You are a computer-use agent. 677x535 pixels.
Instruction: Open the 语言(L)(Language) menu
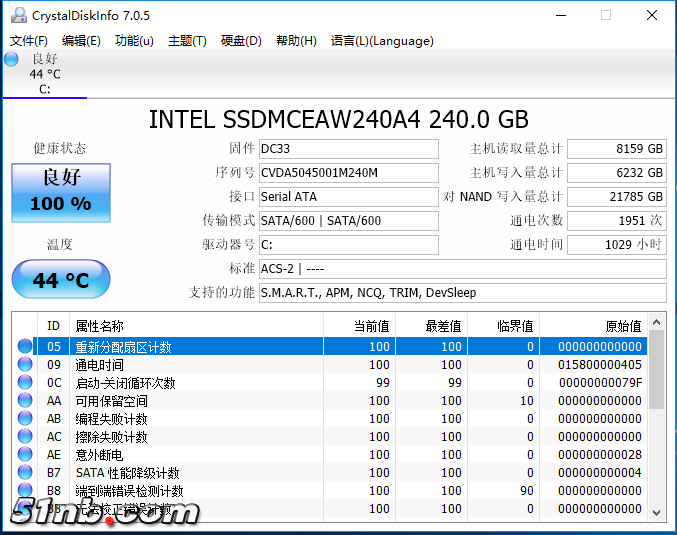382,41
